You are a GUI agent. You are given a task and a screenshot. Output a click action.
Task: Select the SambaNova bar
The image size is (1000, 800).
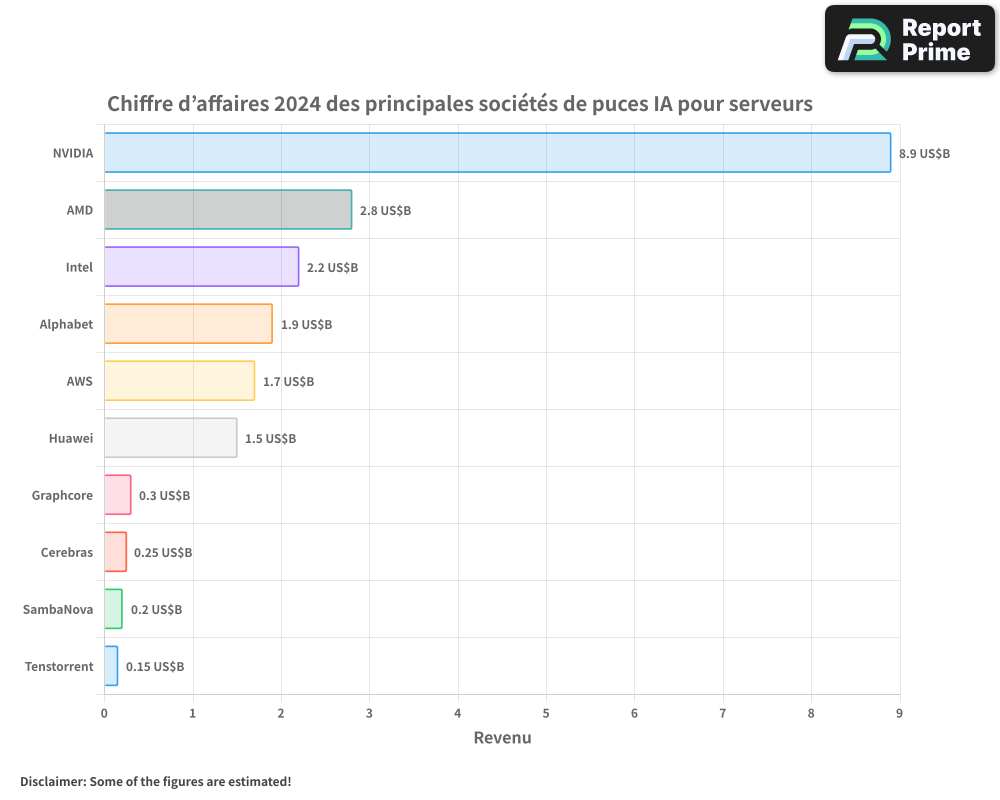coord(112,609)
